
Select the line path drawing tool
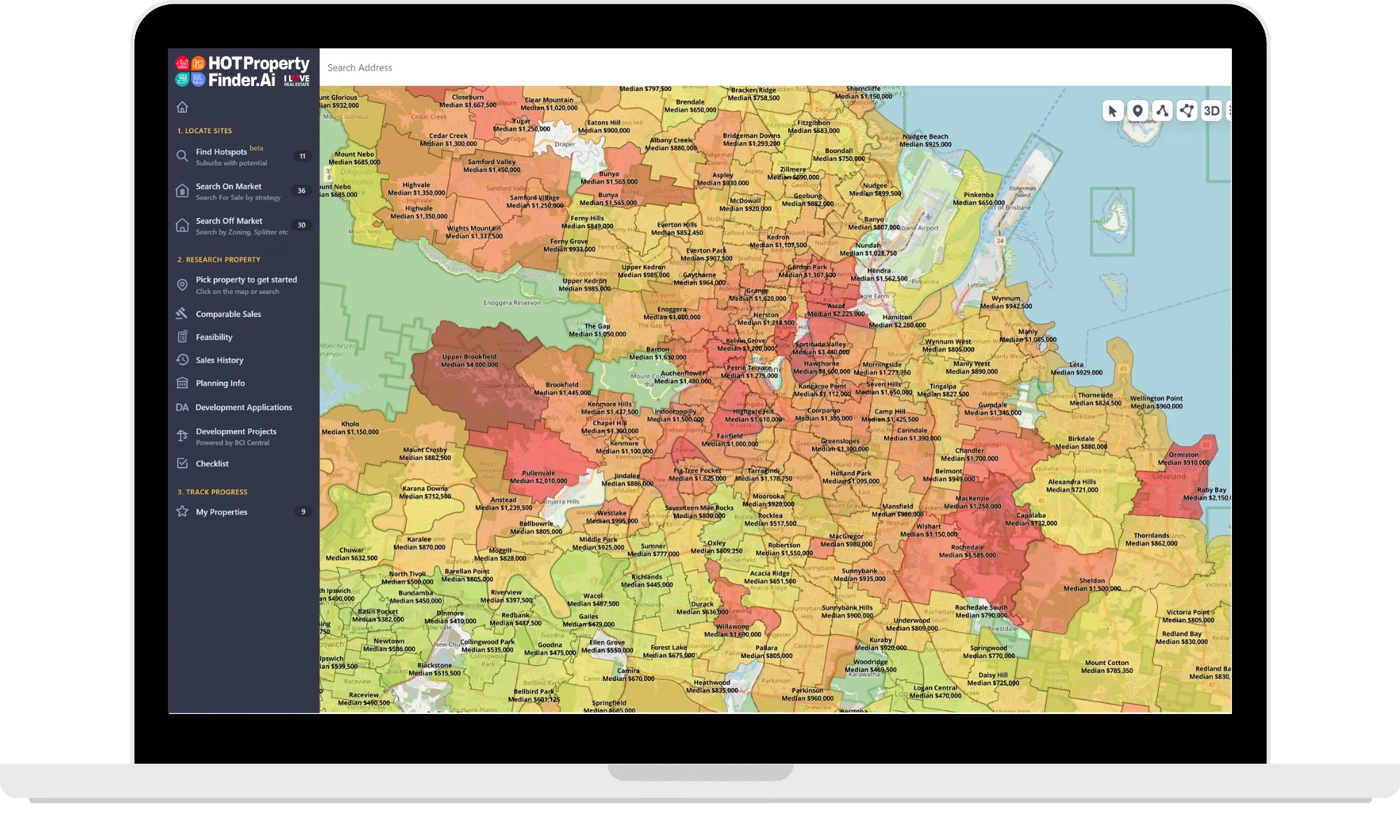coord(1162,111)
